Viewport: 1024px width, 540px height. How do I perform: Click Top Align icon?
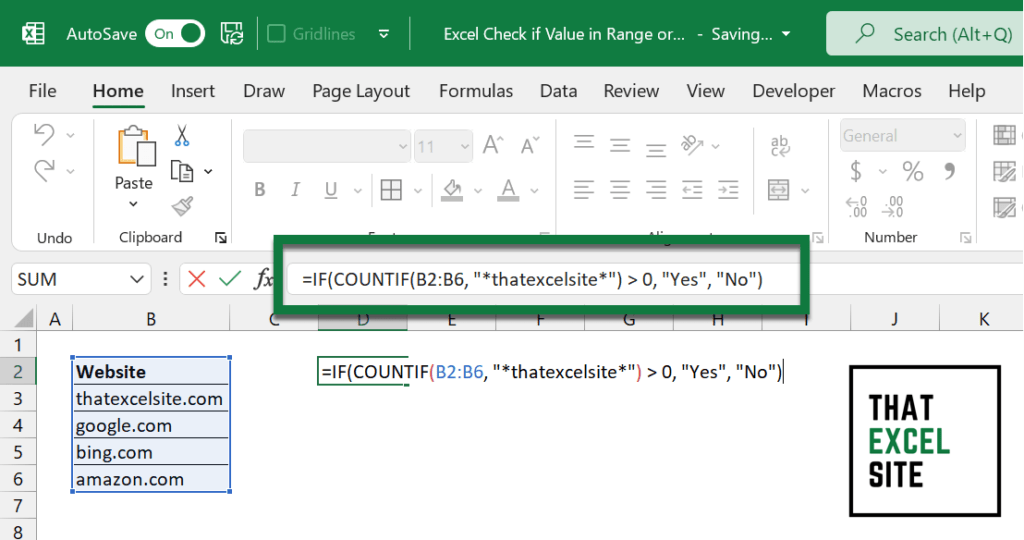[x=584, y=144]
